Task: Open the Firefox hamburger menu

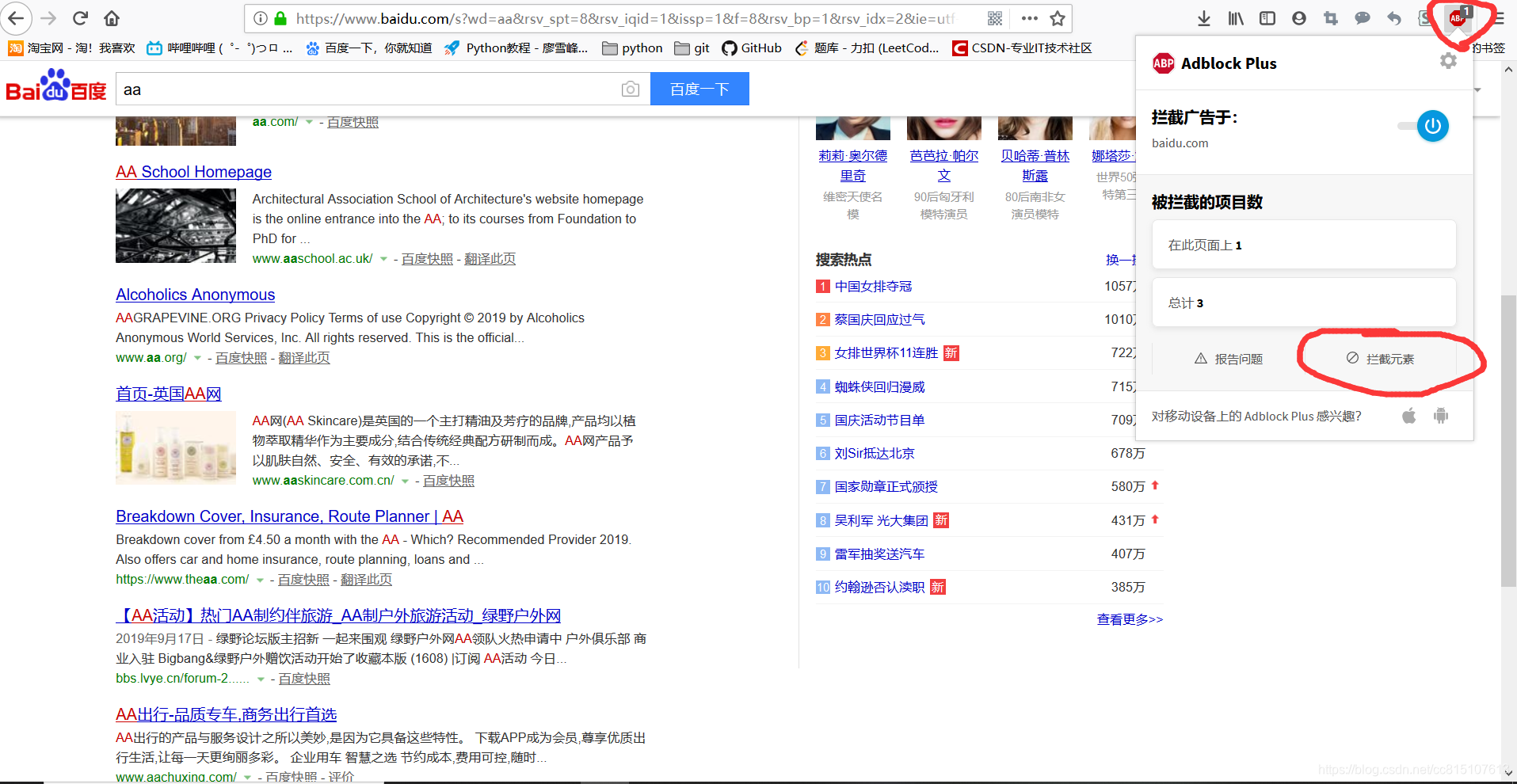Action: tap(1504, 17)
